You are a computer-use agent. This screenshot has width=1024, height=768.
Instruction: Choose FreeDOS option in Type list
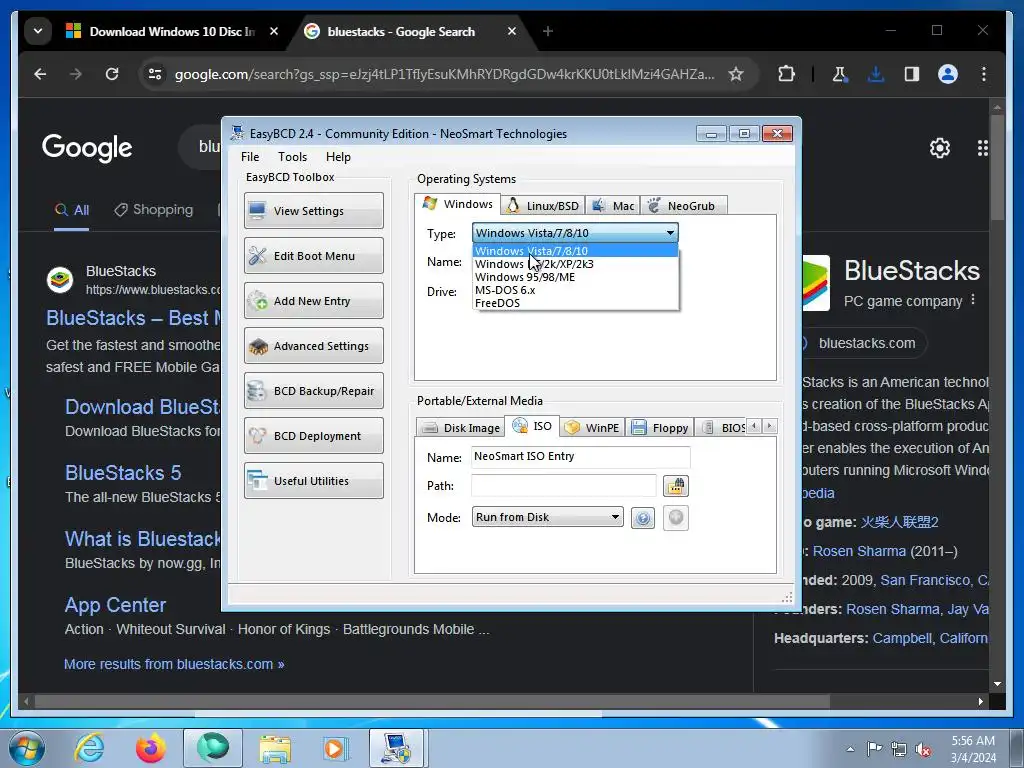pos(575,303)
